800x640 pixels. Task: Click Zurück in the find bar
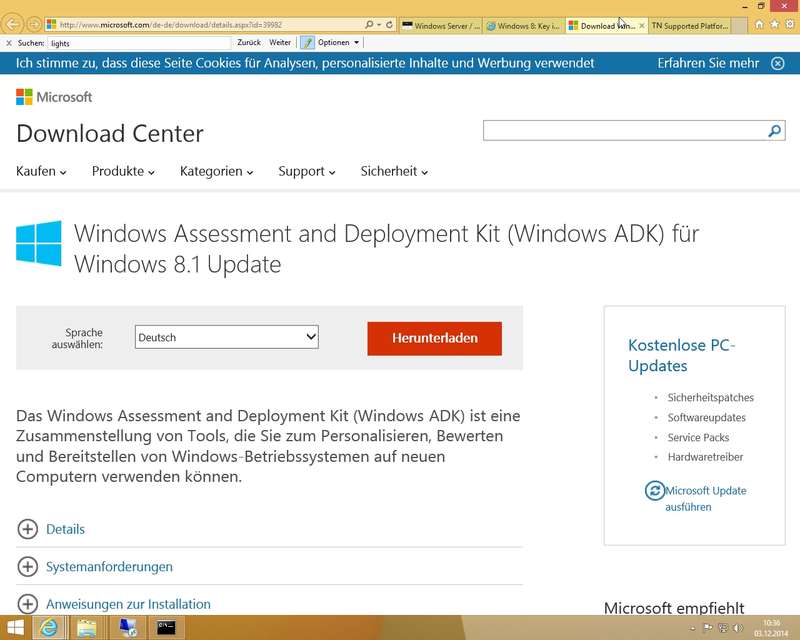tap(249, 43)
